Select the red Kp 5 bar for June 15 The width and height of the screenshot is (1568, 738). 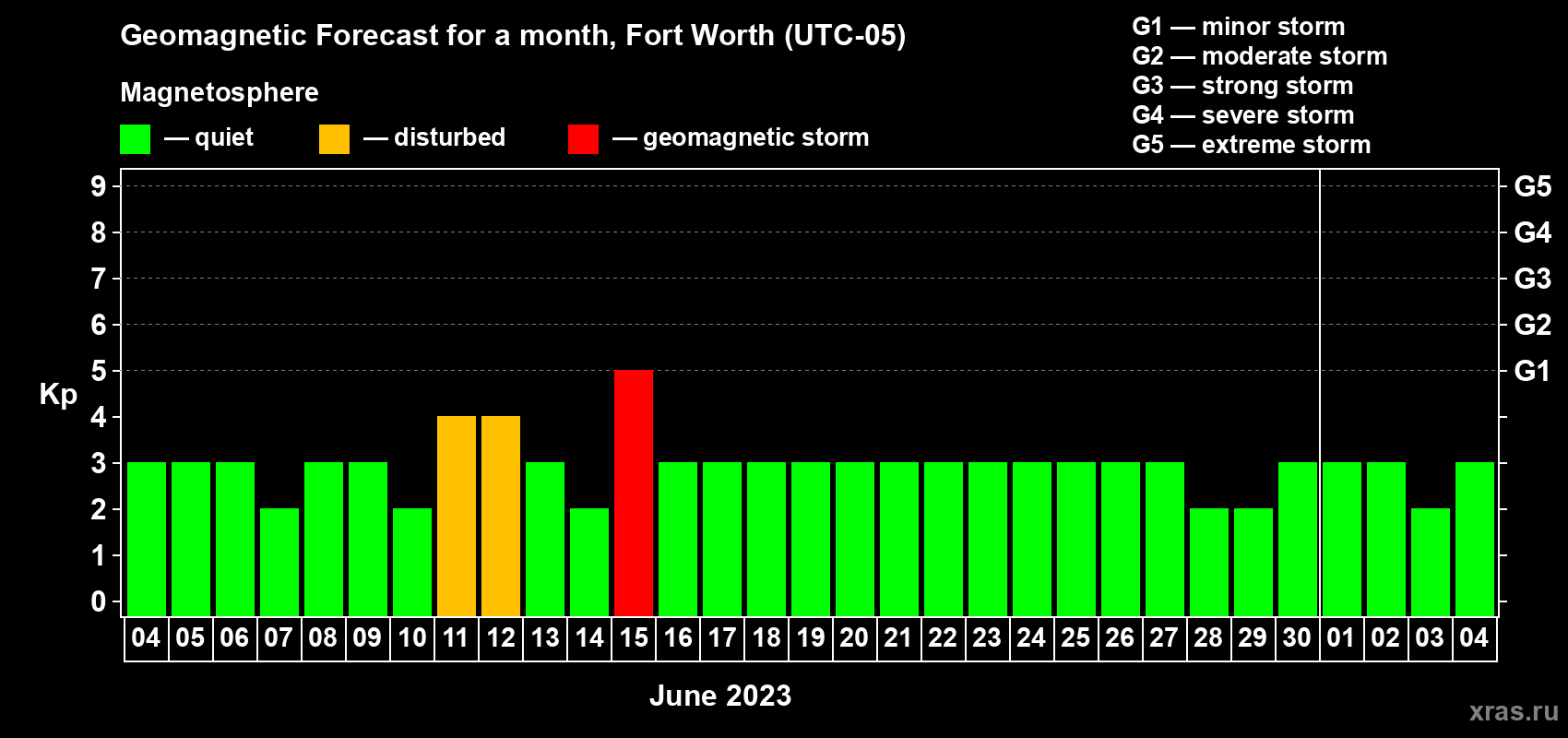click(634, 494)
